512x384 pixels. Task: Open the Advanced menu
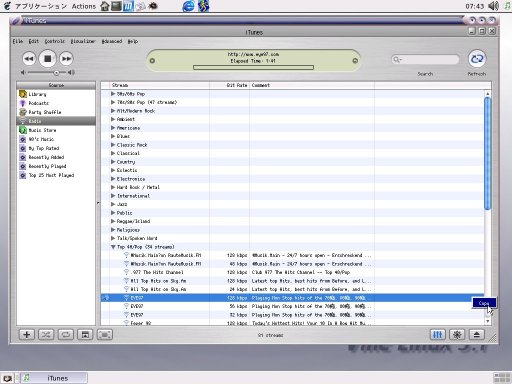(112, 41)
